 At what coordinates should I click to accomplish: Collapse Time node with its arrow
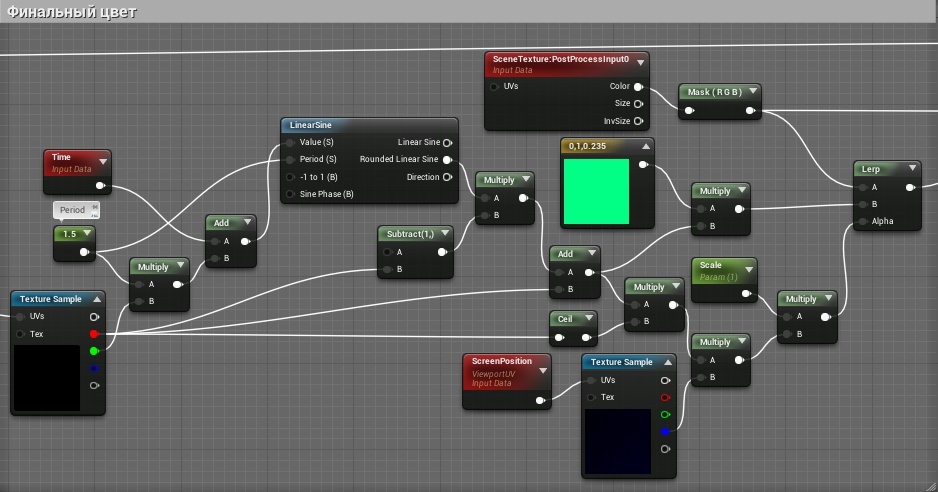click(x=103, y=162)
